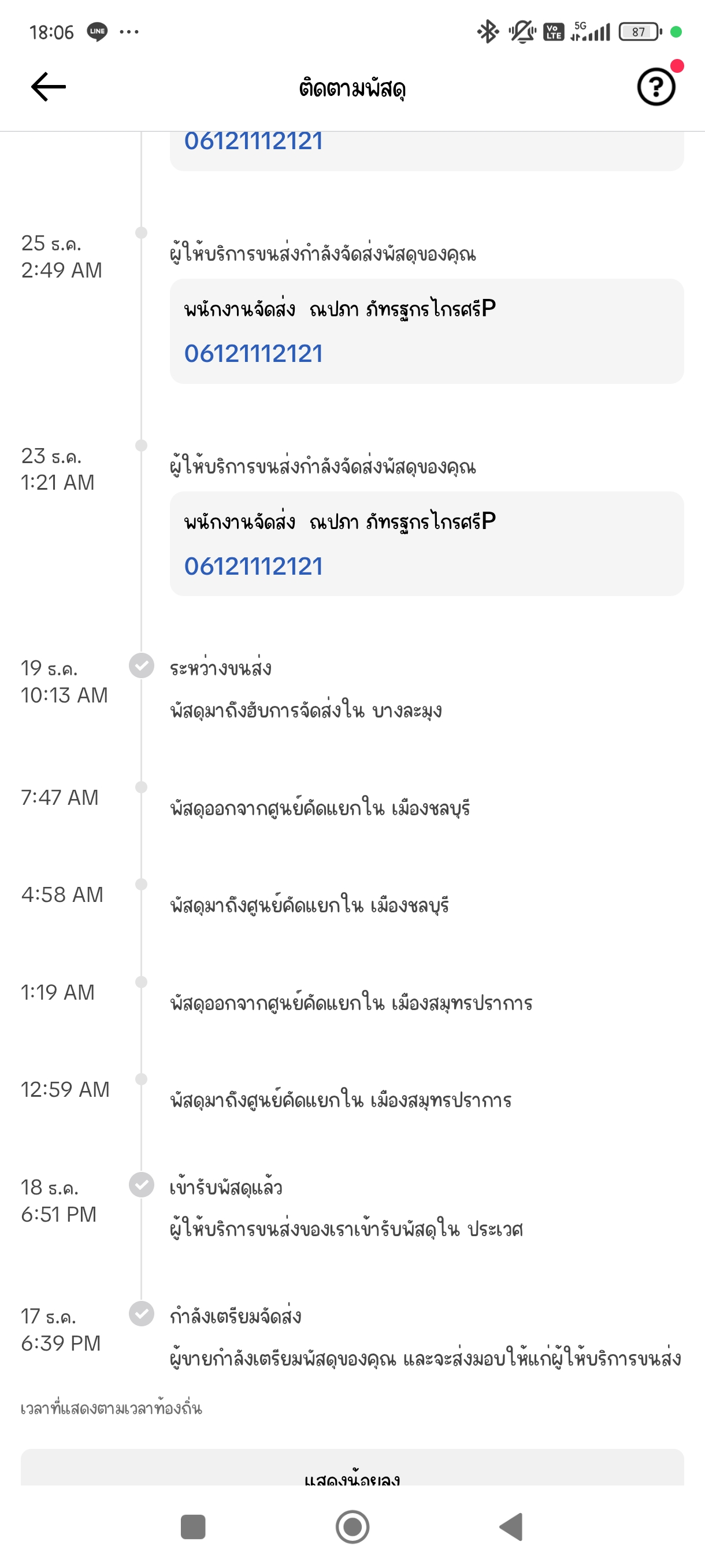Tap the ติดตามพัสดุ page title
Image resolution: width=705 pixels, height=1568 pixels.
pyautogui.click(x=352, y=89)
